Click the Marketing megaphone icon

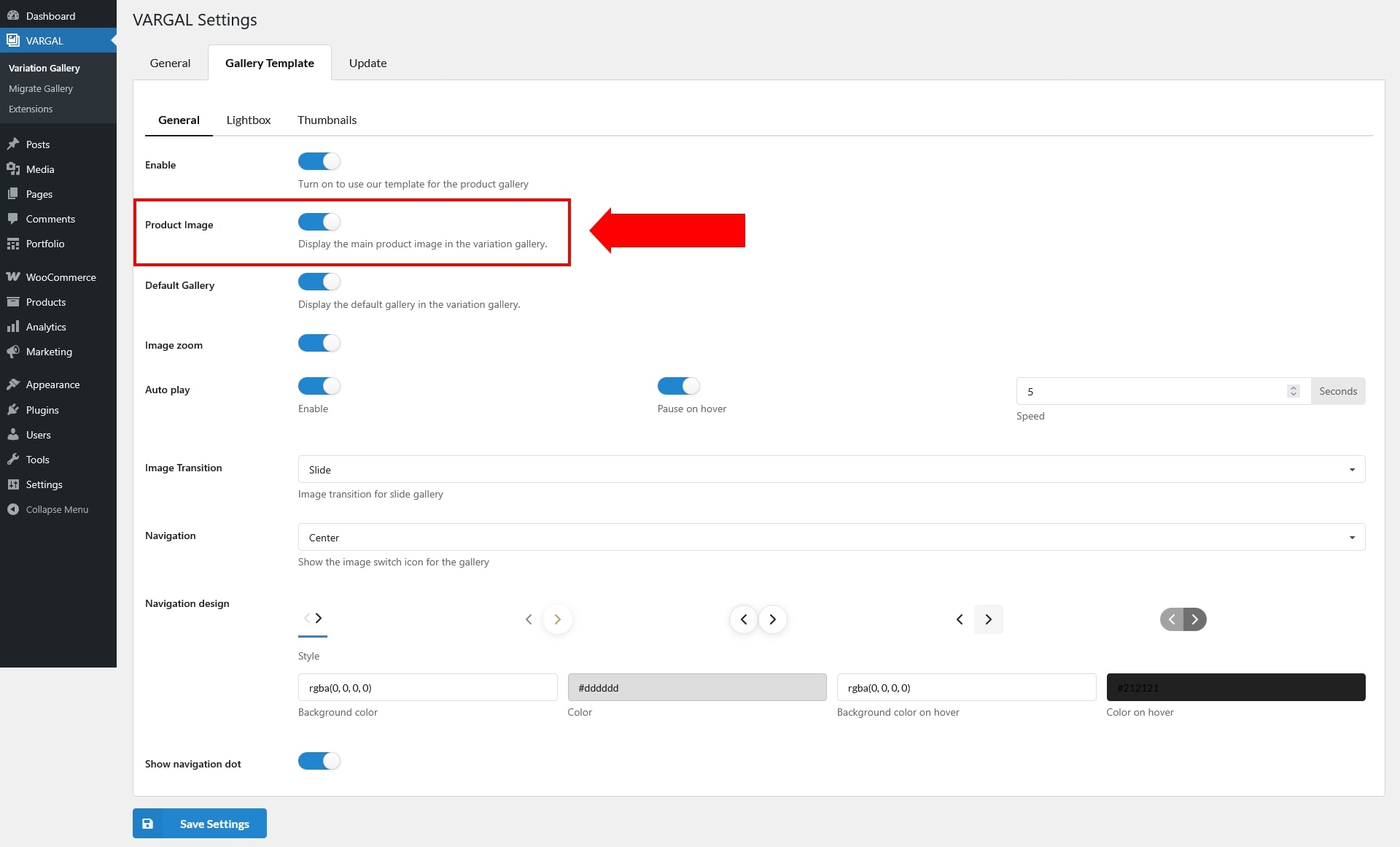[x=13, y=352]
